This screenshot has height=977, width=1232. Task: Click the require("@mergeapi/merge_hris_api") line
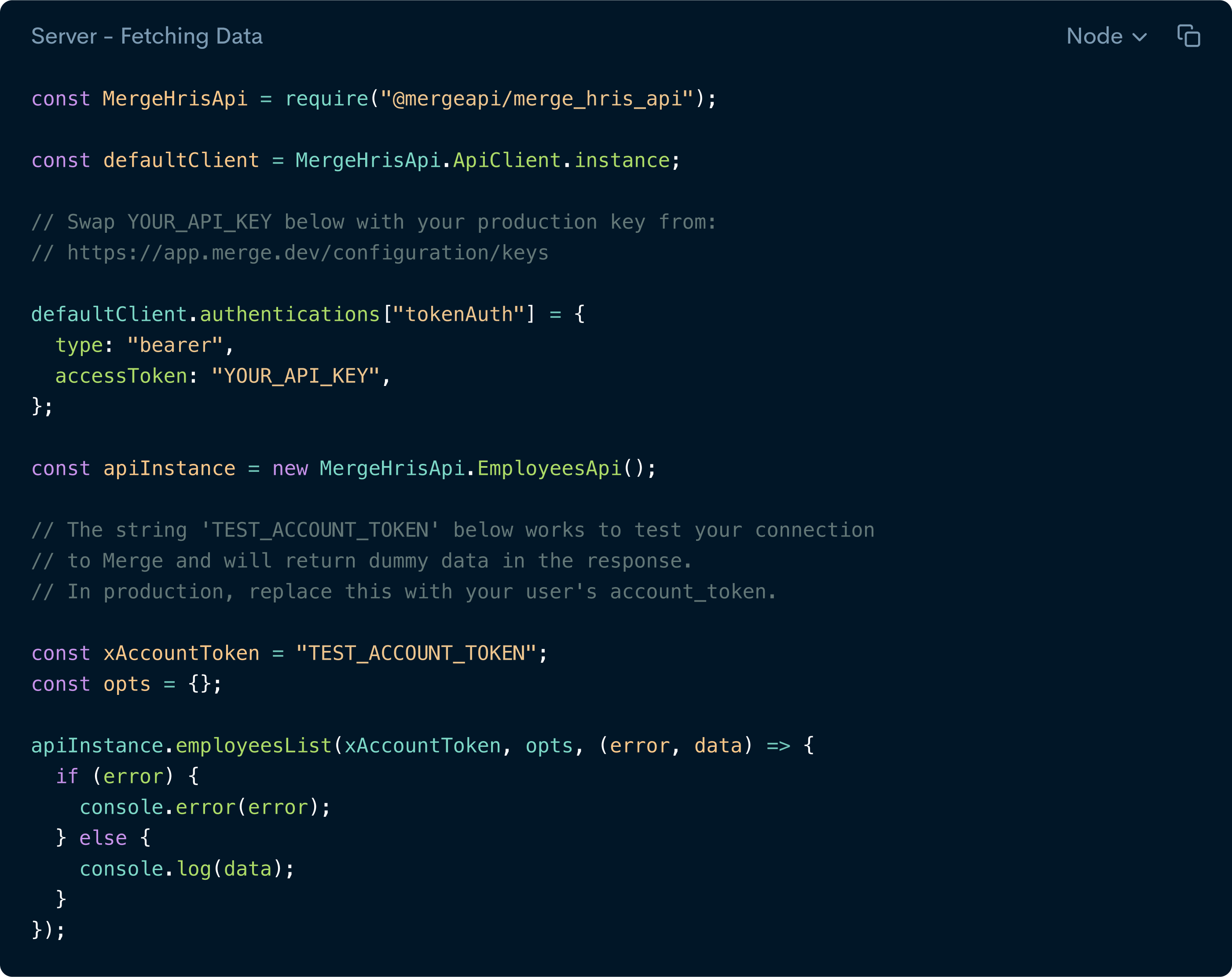[374, 99]
